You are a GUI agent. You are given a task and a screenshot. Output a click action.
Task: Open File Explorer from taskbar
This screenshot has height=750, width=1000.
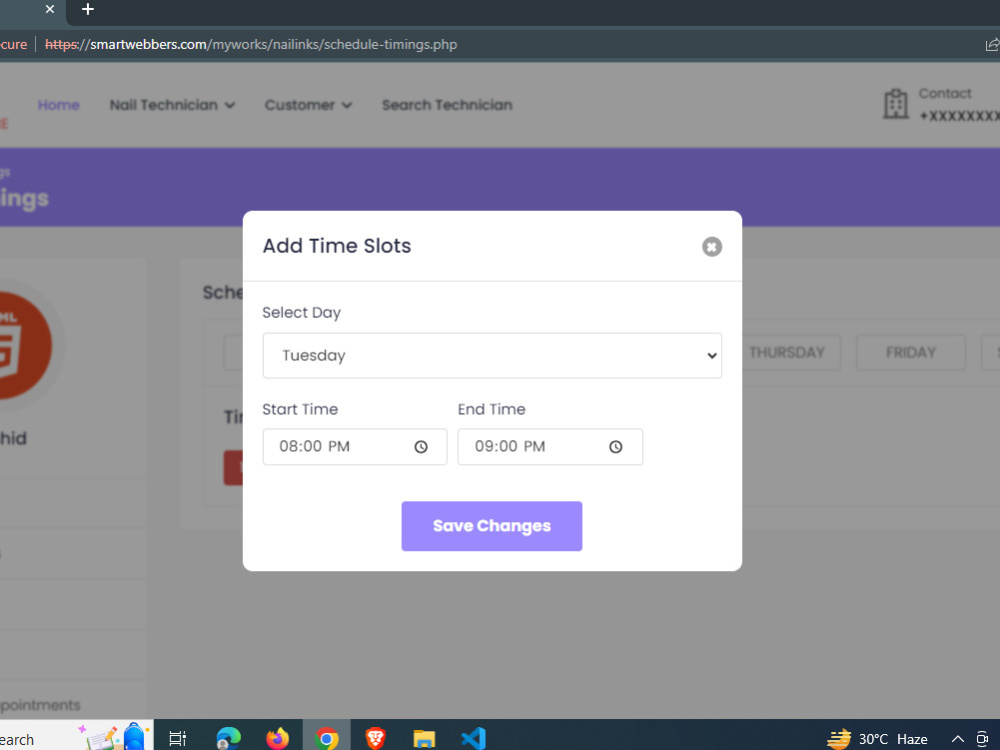point(424,738)
